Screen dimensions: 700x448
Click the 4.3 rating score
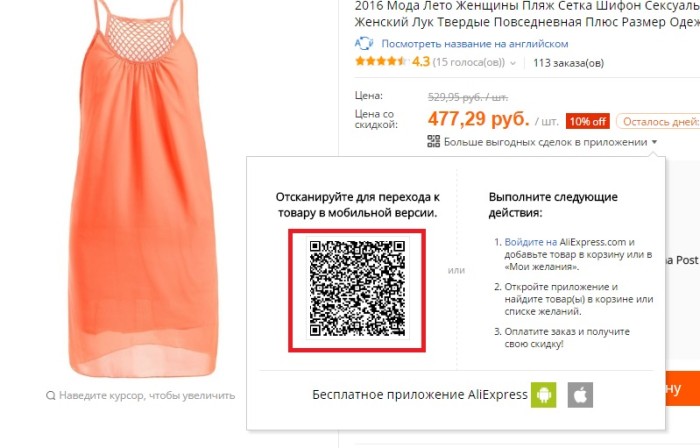pos(421,62)
